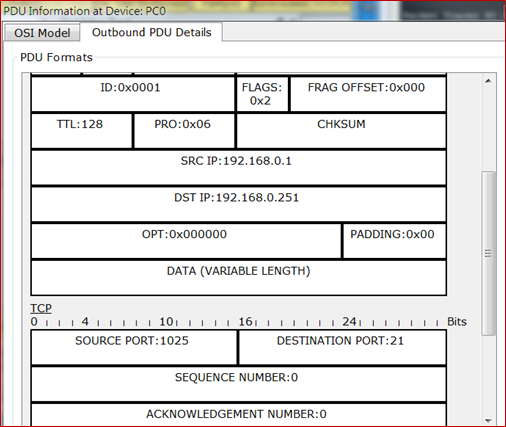Click the DST IP:192.168.0.251 row
Viewport: 506px width, 427px height.
click(239, 204)
